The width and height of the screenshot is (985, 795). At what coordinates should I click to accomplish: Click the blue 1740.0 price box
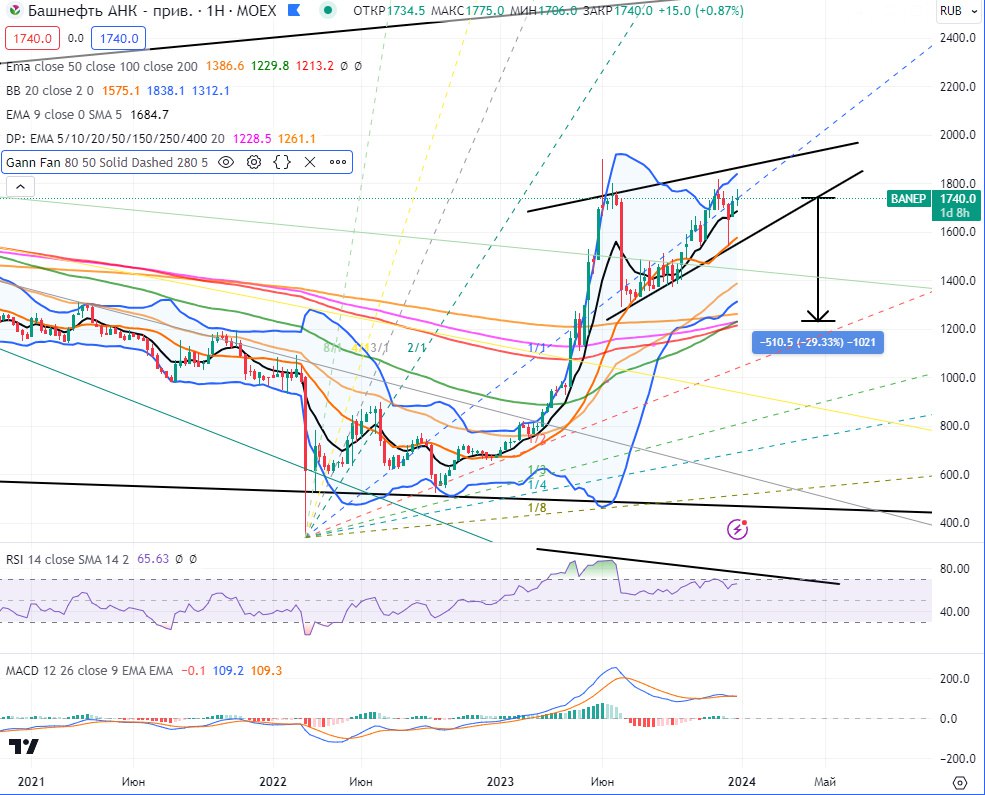(119, 38)
